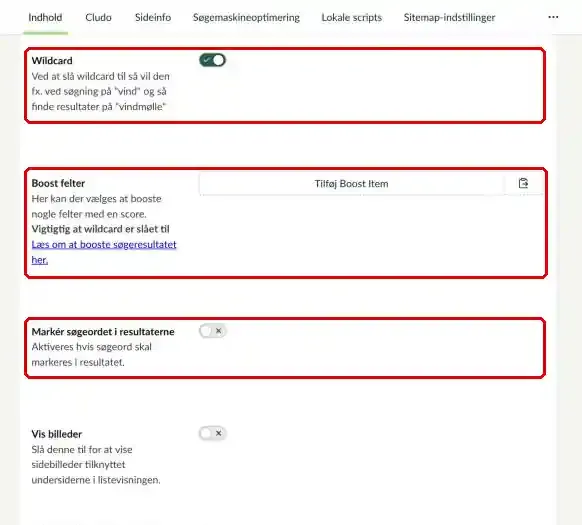The height and width of the screenshot is (525, 582).
Task: Select the Søgemaskineoptimering tab
Action: click(x=246, y=17)
